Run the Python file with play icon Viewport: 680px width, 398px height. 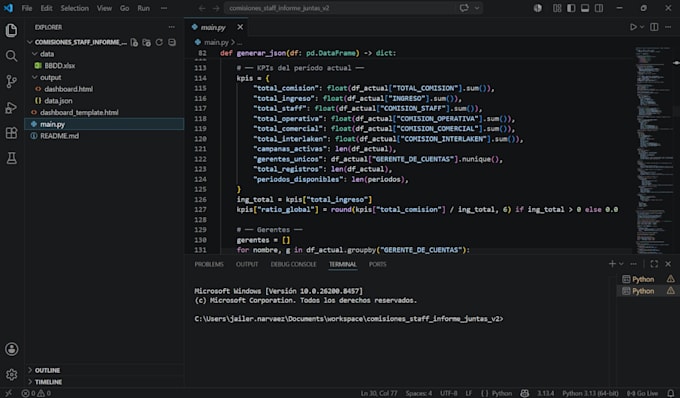click(x=633, y=27)
